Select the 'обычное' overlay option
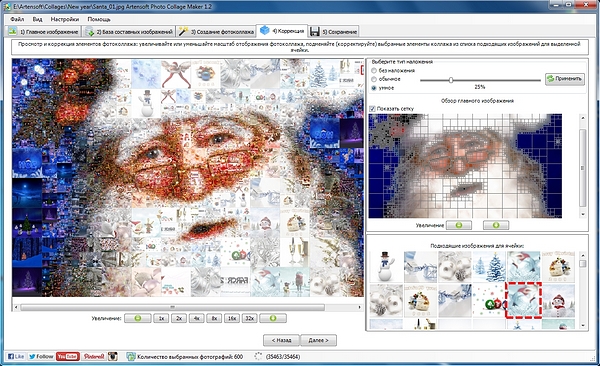Image resolution: width=600 pixels, height=366 pixels. pyautogui.click(x=374, y=79)
